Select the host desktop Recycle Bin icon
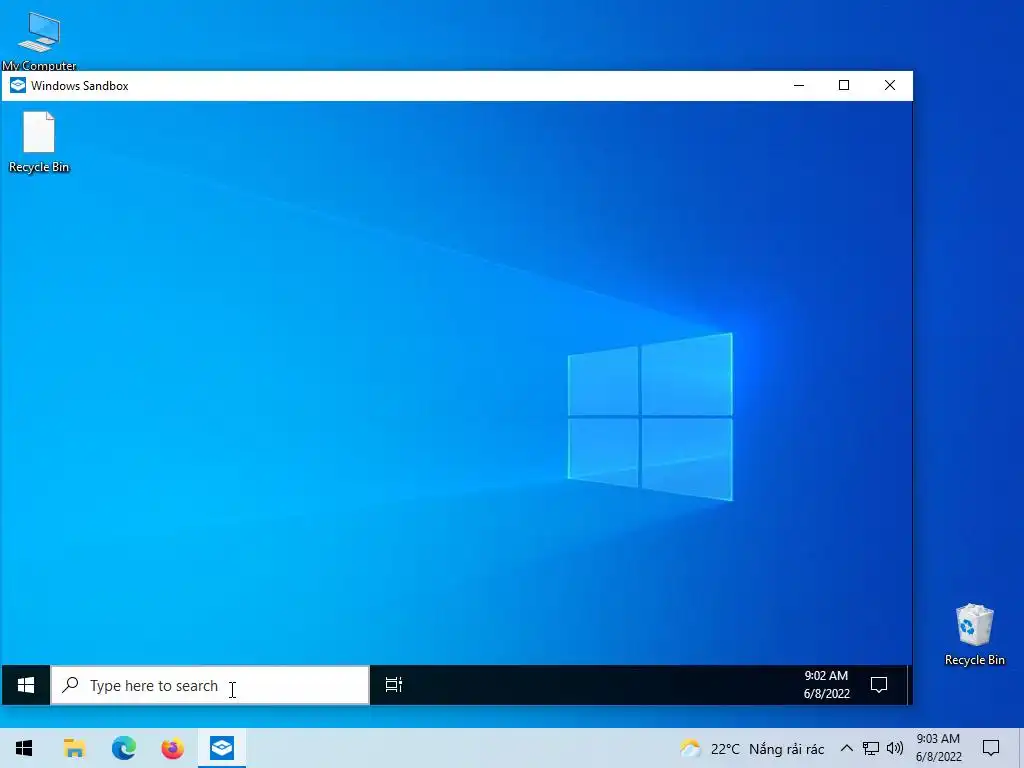Image resolution: width=1024 pixels, height=768 pixels. (x=974, y=634)
